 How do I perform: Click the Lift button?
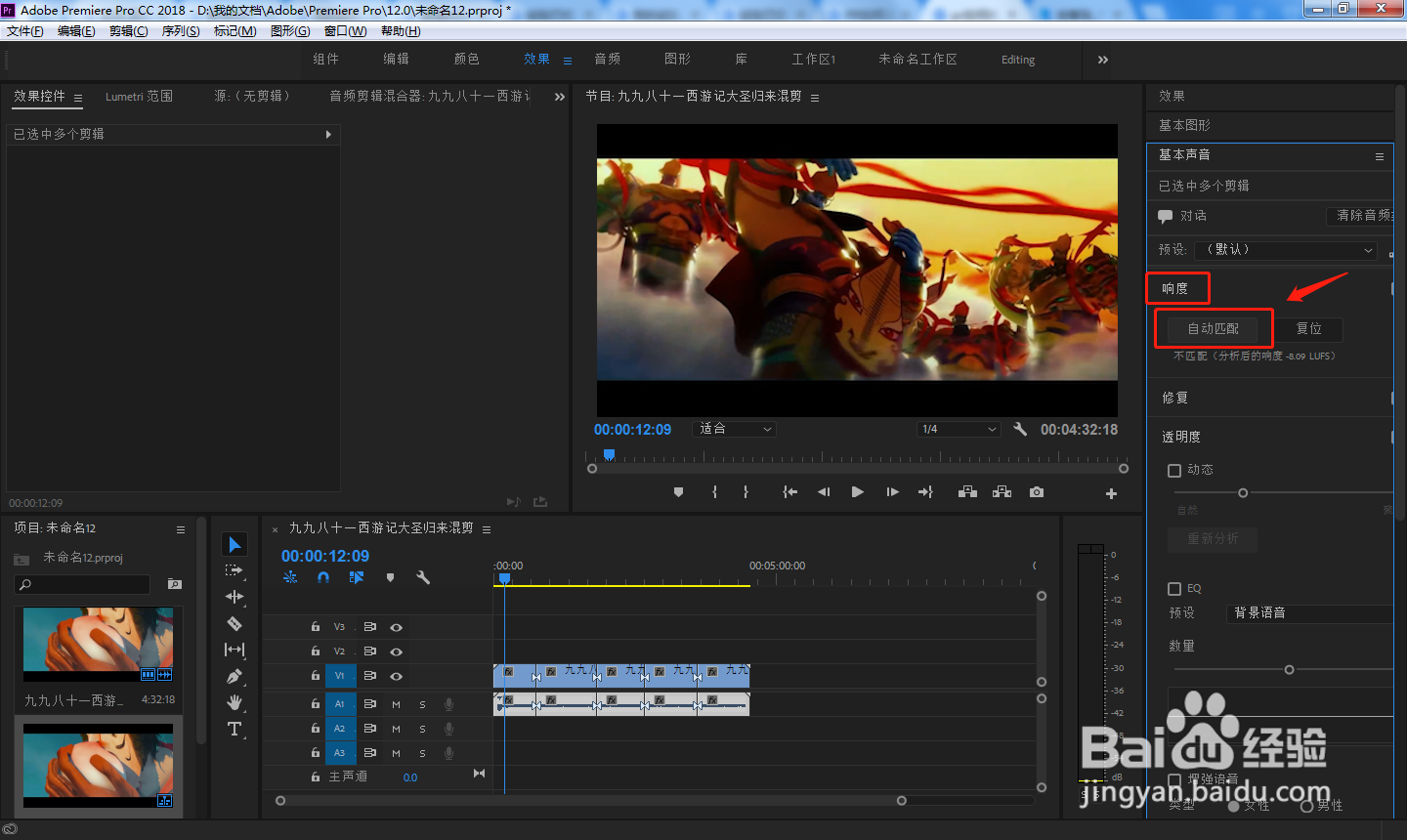click(x=967, y=492)
